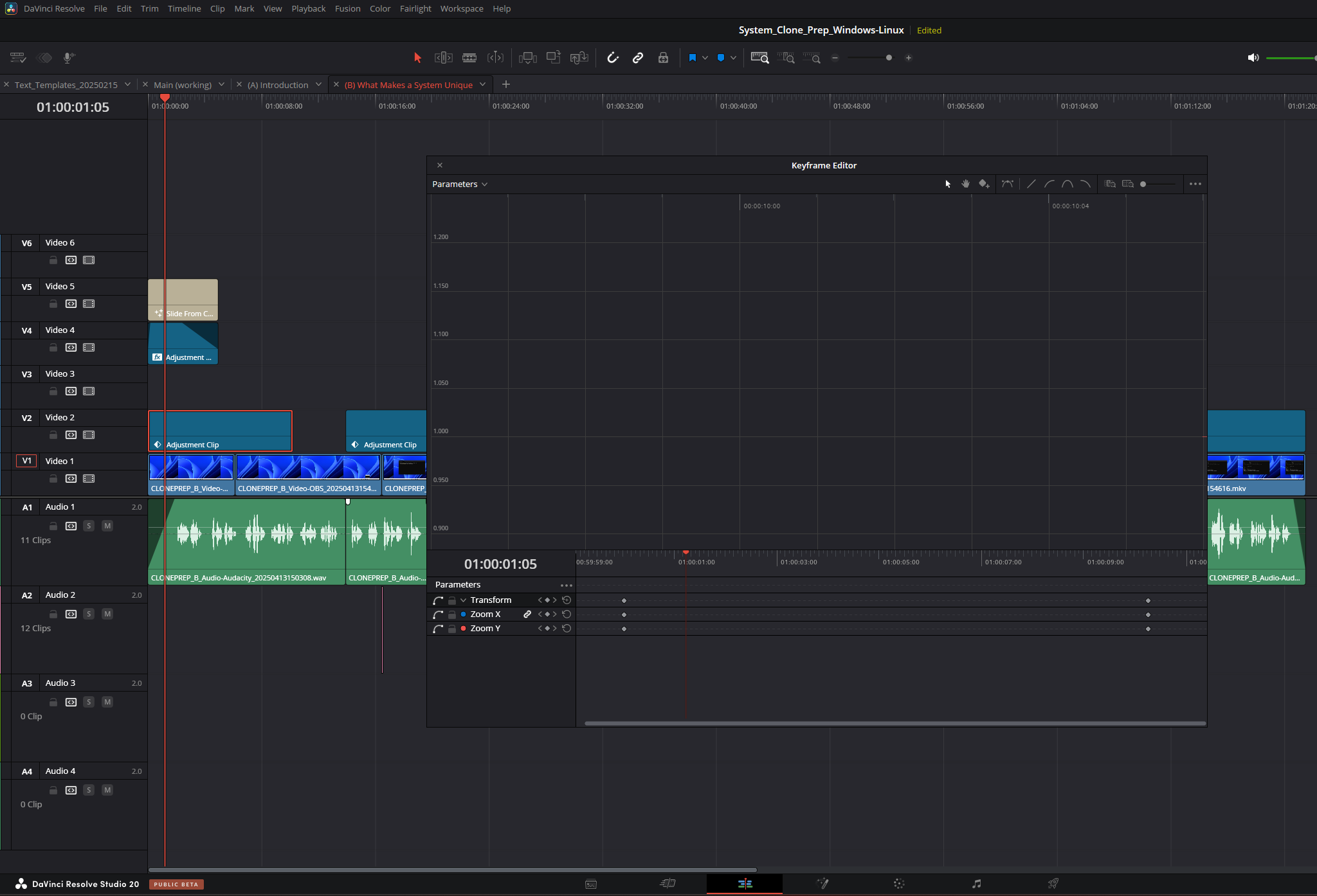
Task: Switch to the (A) Introduction timeline tab
Action: [278, 85]
